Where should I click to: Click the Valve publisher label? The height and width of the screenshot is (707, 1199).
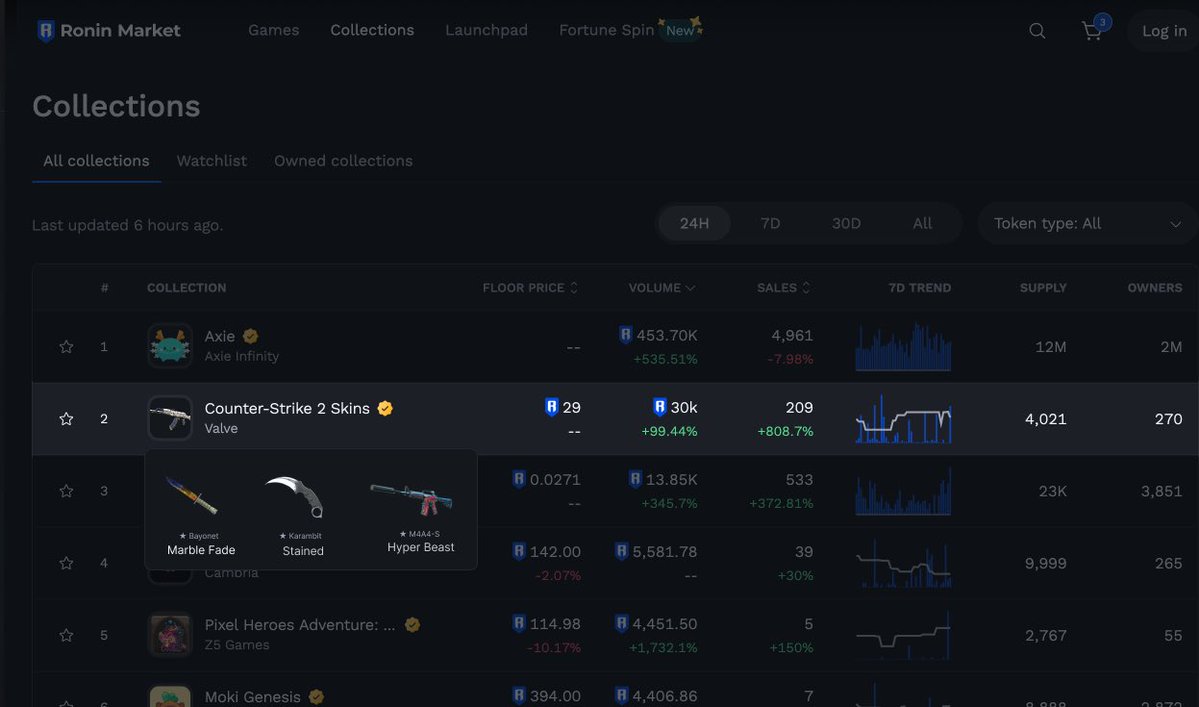pyautogui.click(x=221, y=428)
